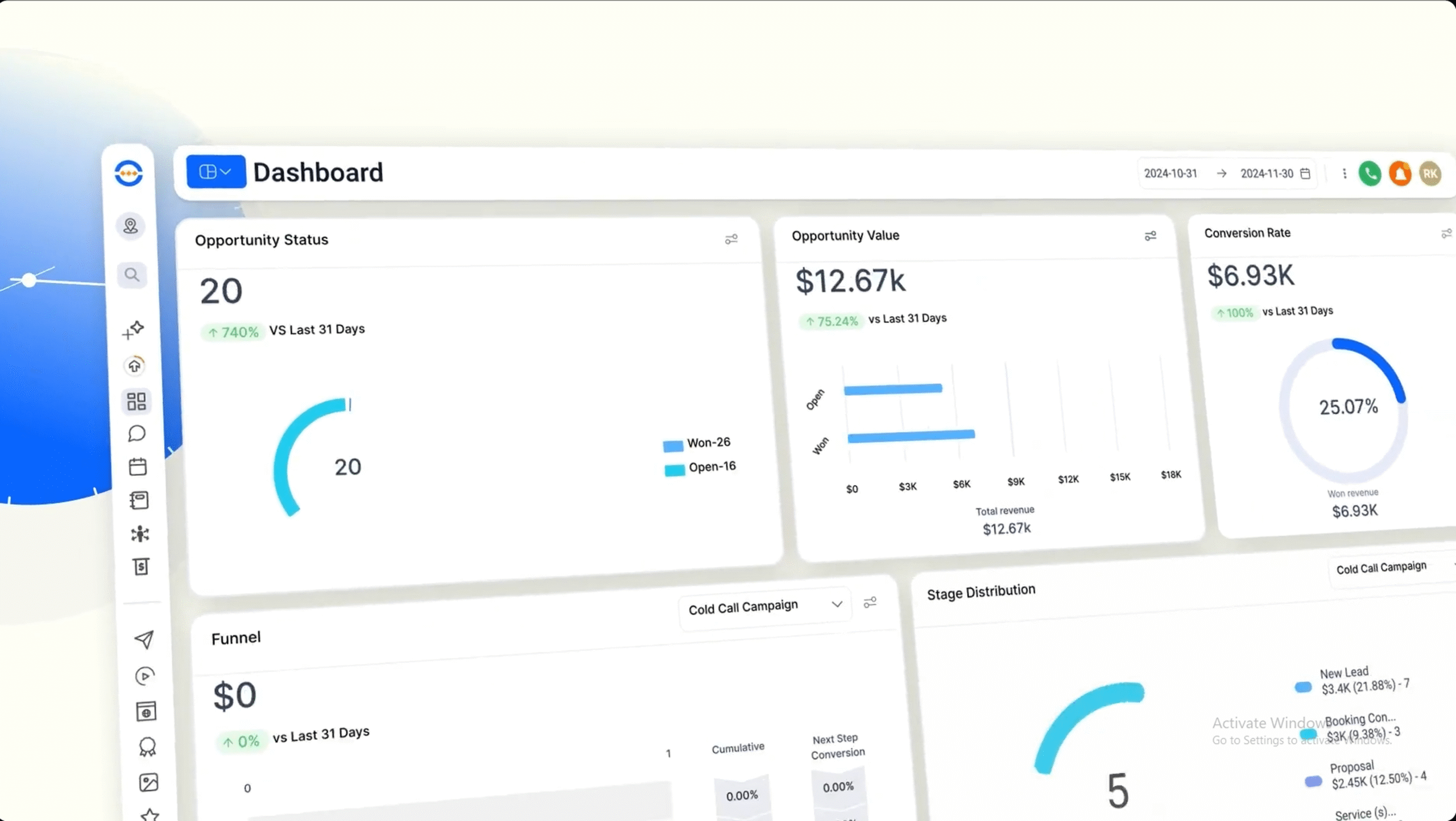The width and height of the screenshot is (1456, 821).
Task: Open the three-dot more options menu
Action: click(1345, 173)
